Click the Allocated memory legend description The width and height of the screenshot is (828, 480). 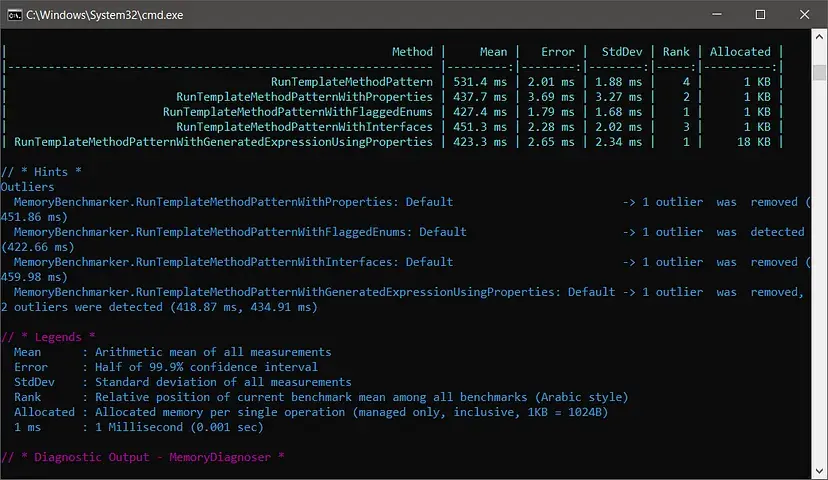coord(352,412)
